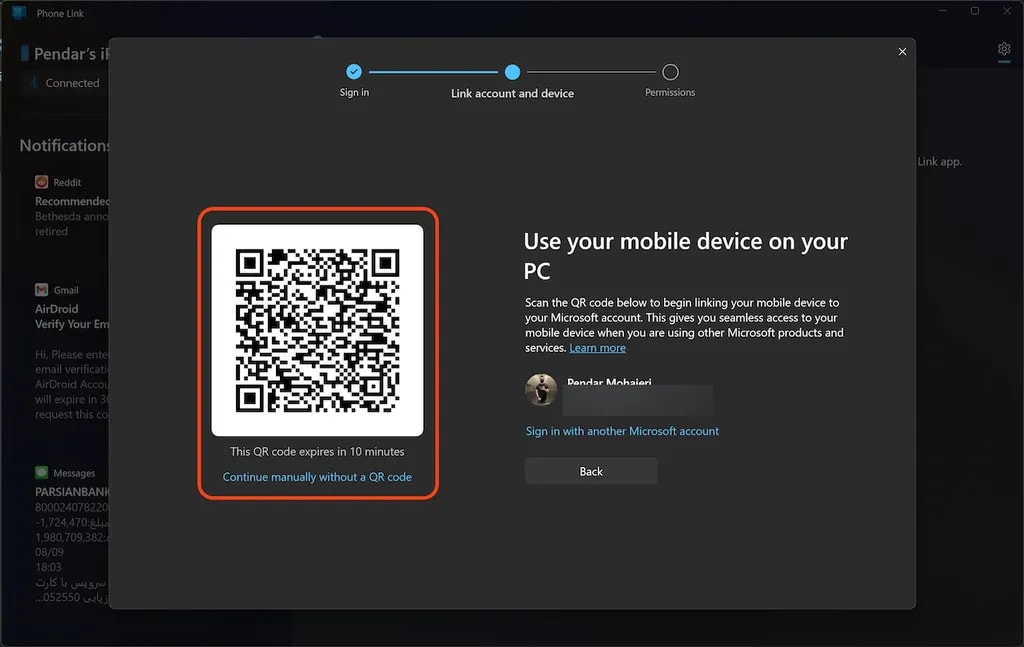Click the phone icon beside Pendar's device name
This screenshot has width=1024, height=647.
(25, 53)
